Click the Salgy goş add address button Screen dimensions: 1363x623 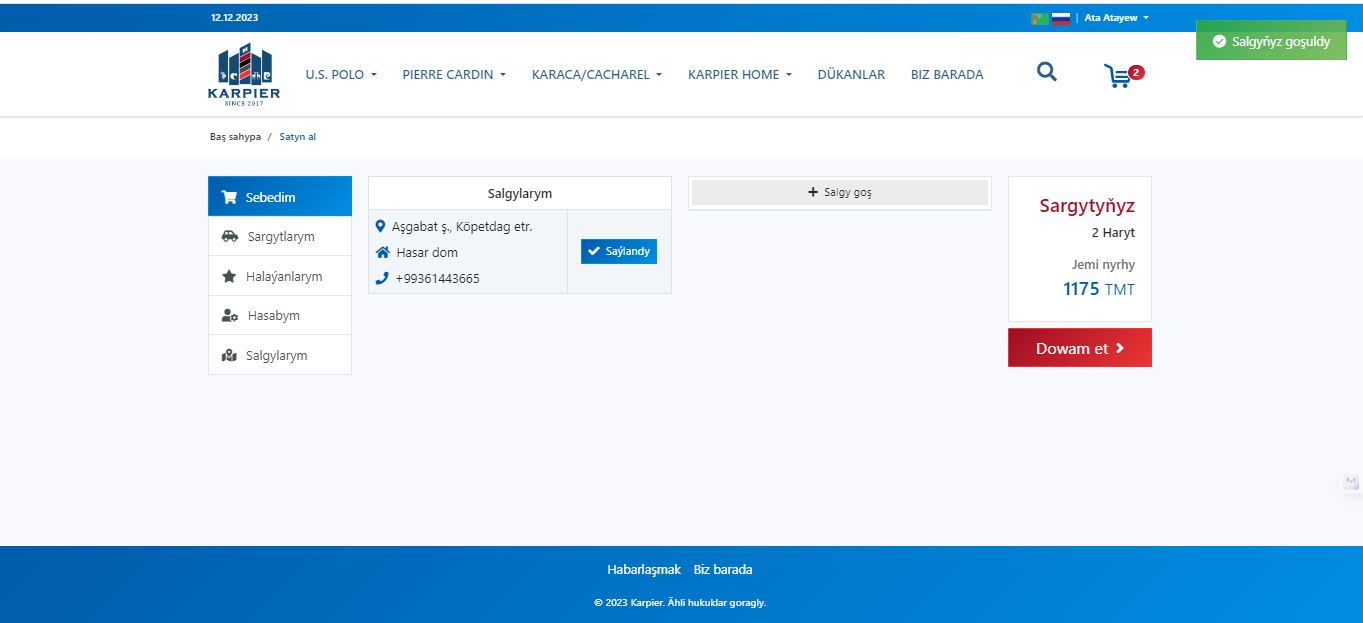[839, 193]
